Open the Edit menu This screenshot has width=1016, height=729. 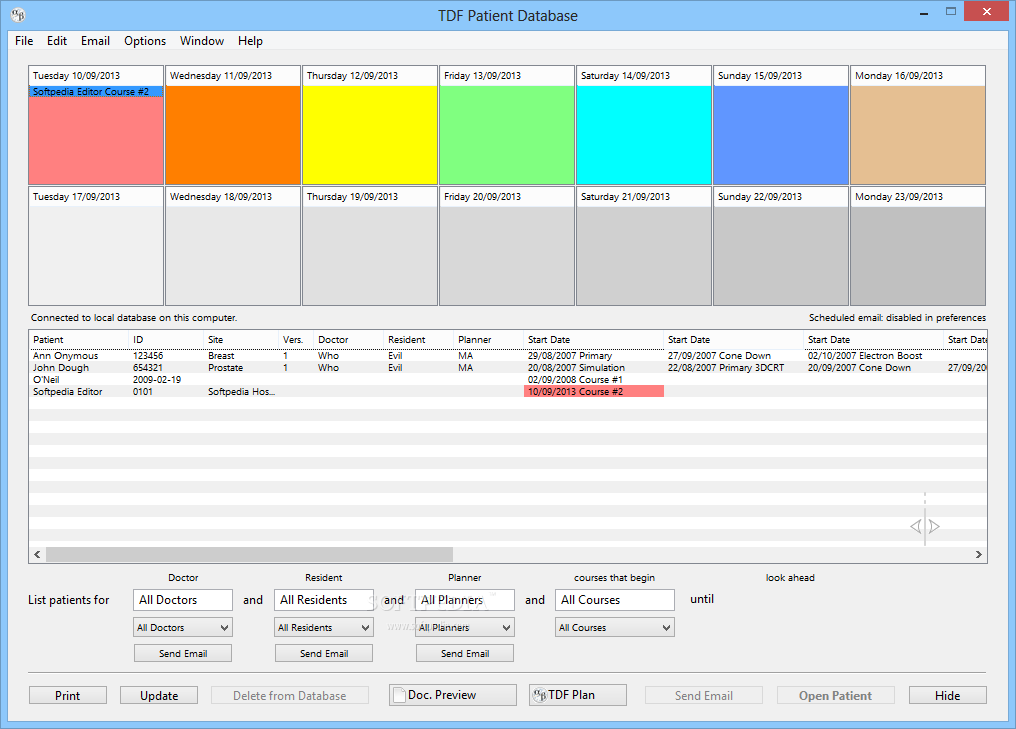[x=56, y=41]
